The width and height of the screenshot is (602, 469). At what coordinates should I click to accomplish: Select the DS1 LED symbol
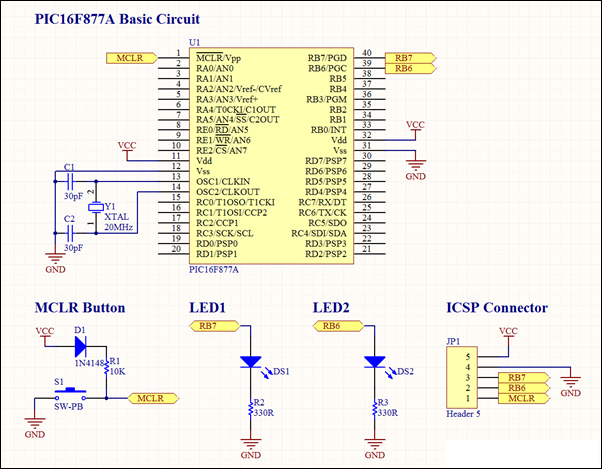pyautogui.click(x=251, y=362)
